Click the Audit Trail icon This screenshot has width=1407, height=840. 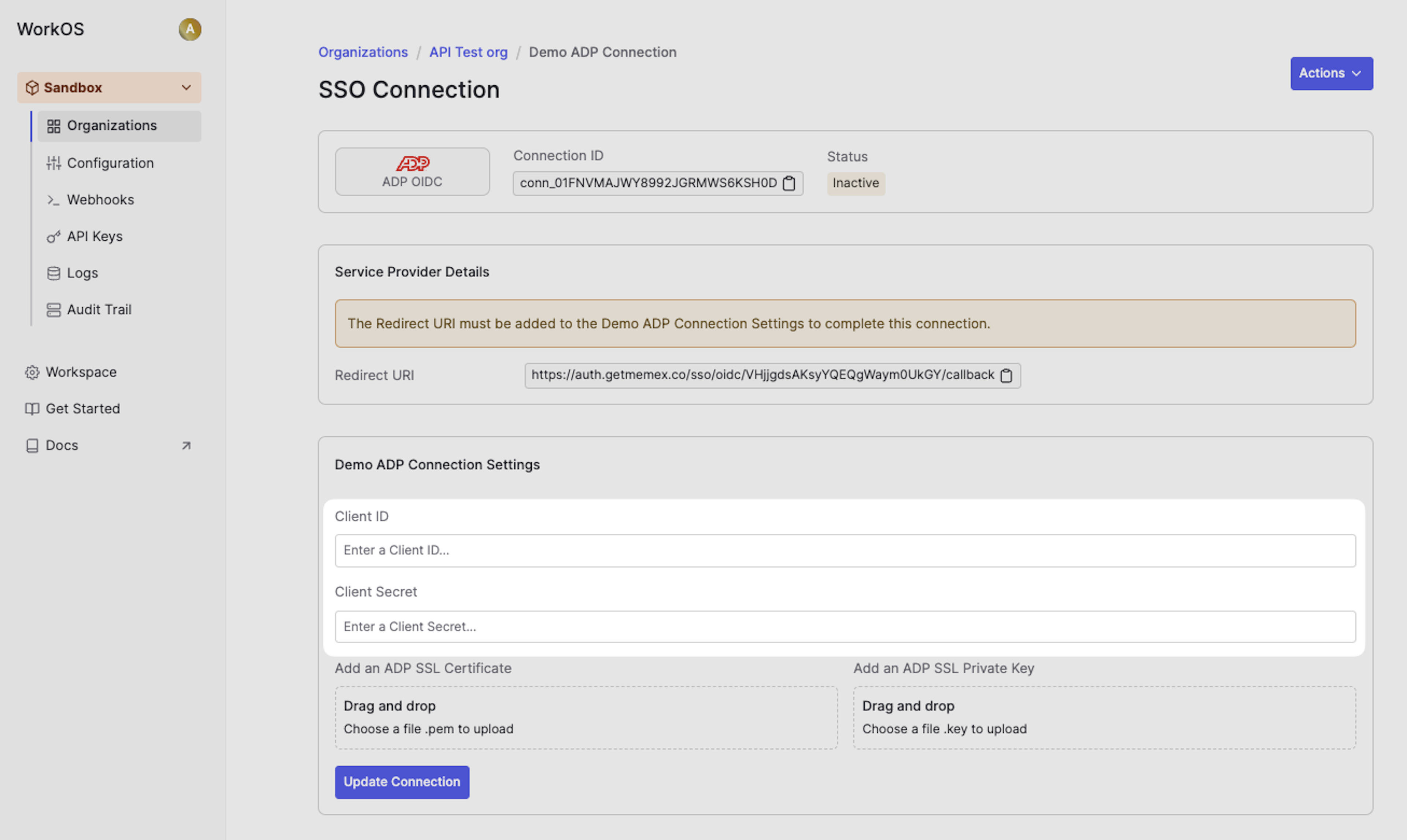(x=54, y=310)
